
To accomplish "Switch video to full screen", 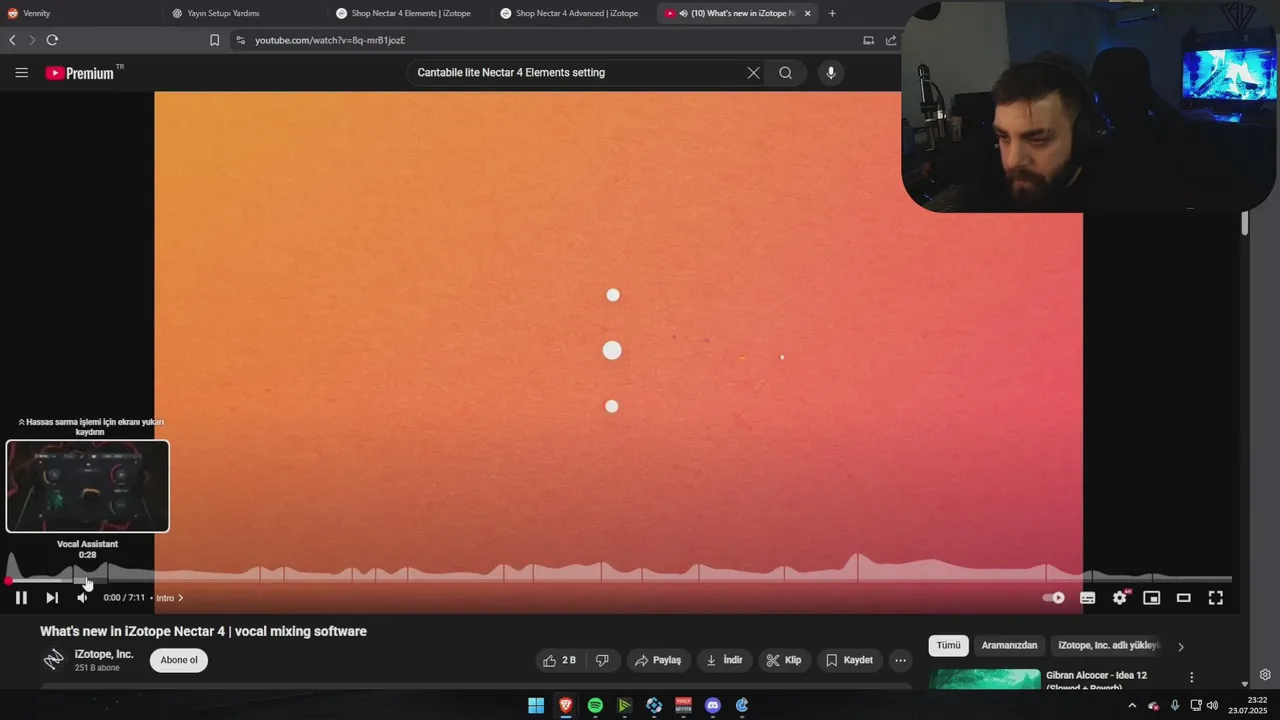I will point(1216,598).
